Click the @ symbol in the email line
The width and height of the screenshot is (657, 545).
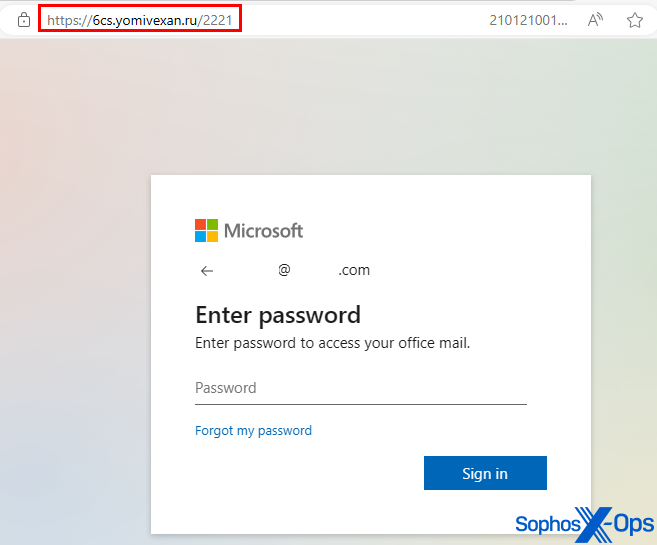pyautogui.click(x=284, y=271)
